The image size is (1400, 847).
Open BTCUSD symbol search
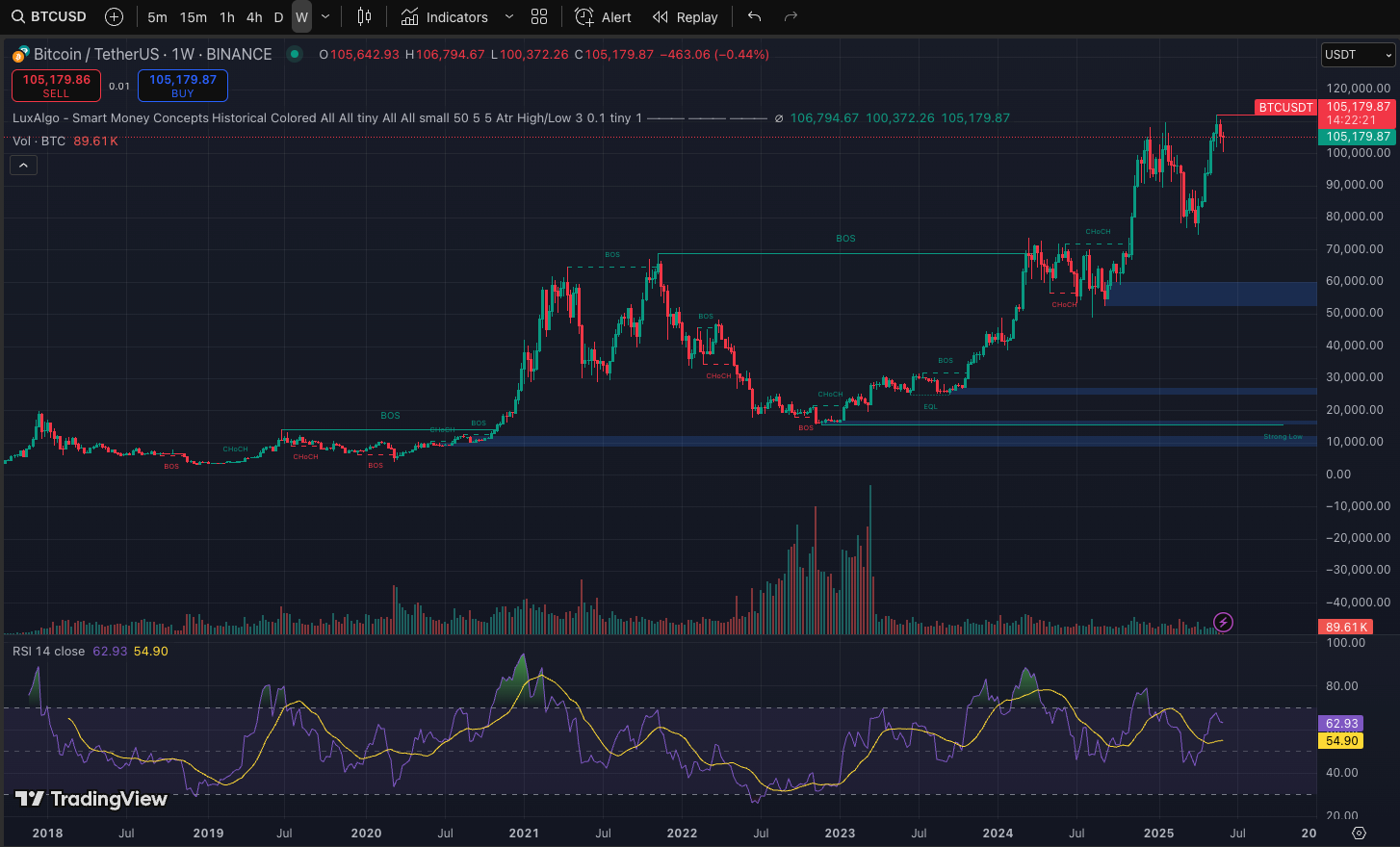(49, 16)
